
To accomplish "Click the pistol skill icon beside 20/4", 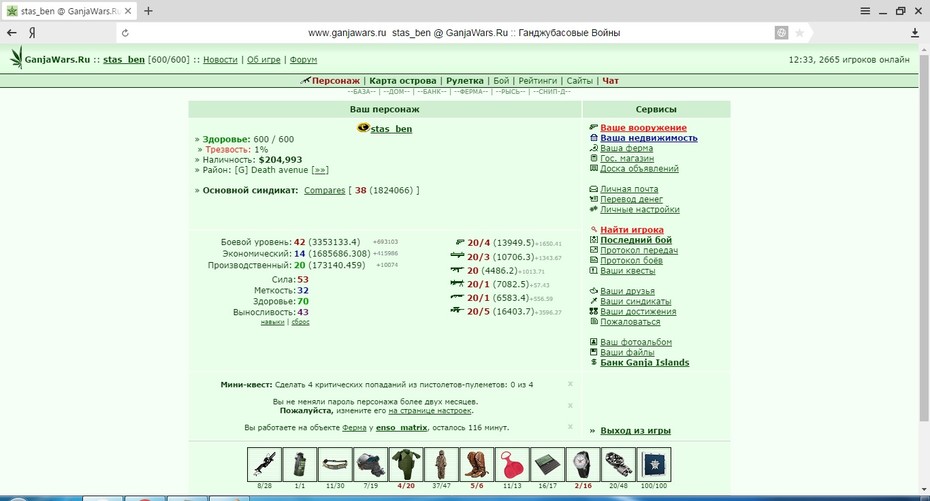I will click(460, 242).
